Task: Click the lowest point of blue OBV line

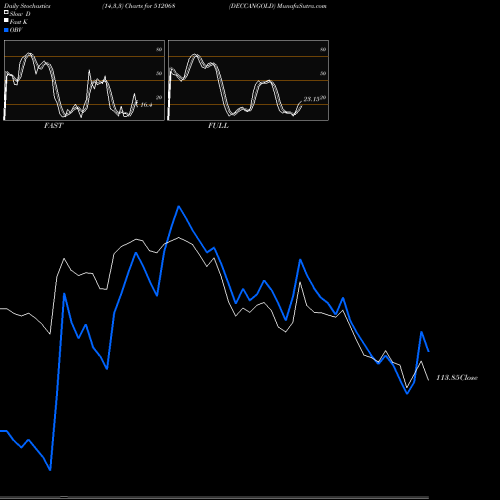Action: coord(50,470)
